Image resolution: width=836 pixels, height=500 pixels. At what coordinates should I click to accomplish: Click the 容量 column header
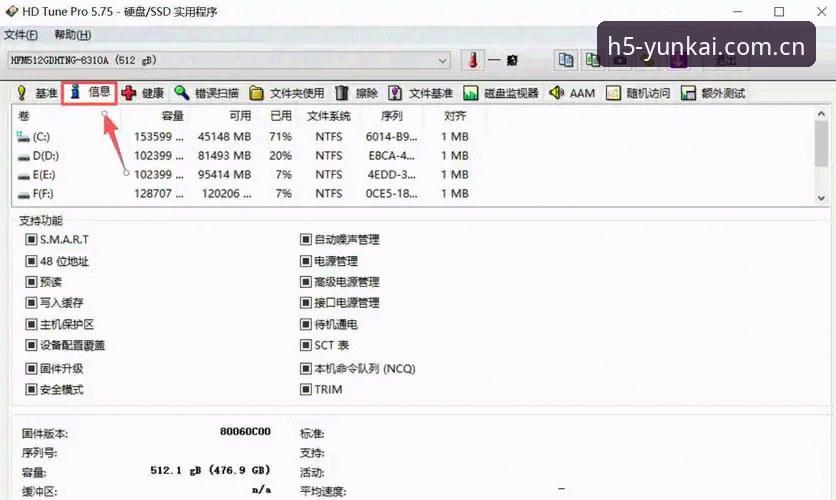172,116
